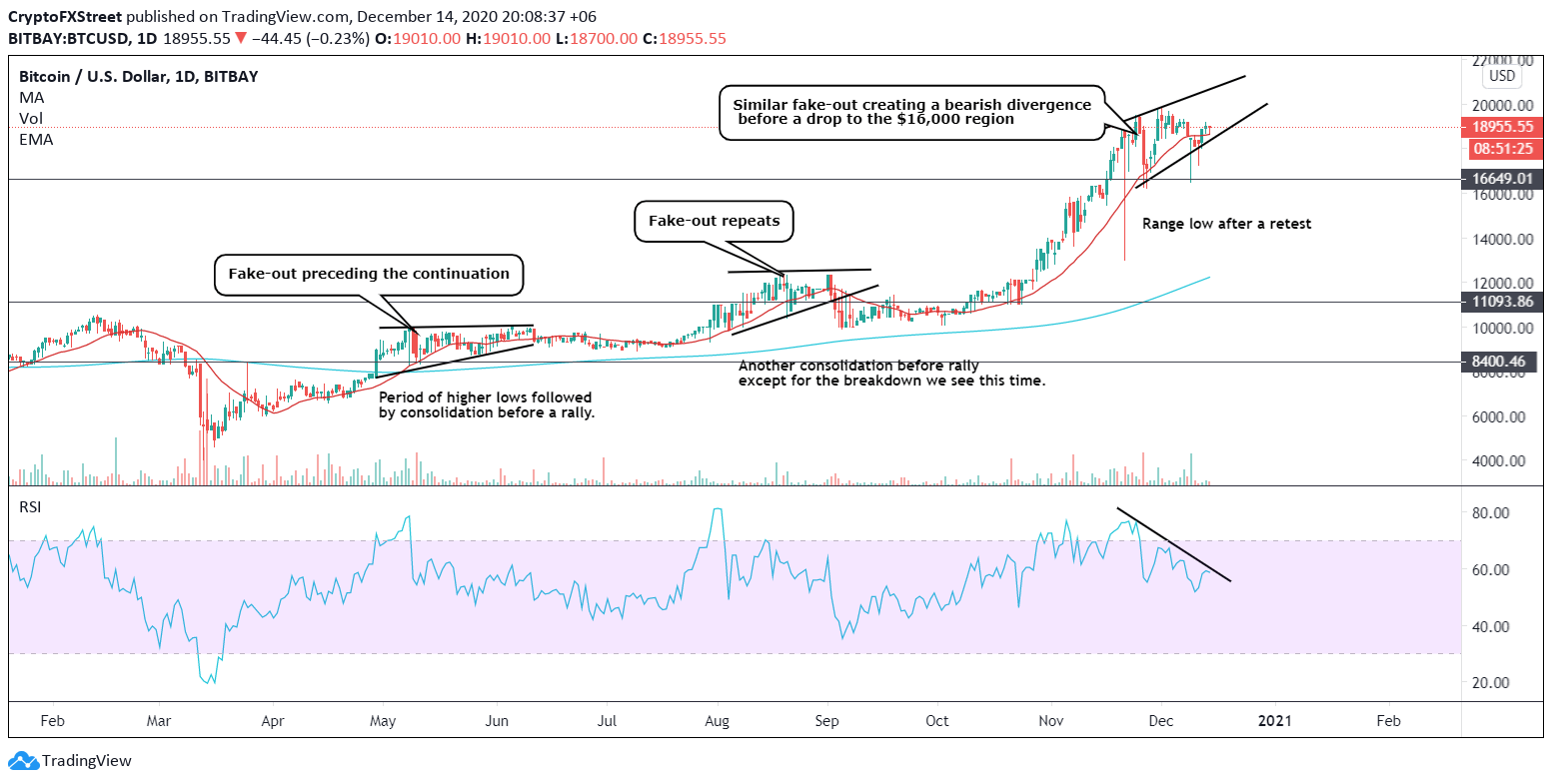Click the L:18700.00 low value in header
This screenshot has width=1552, height=784.
coord(599,39)
